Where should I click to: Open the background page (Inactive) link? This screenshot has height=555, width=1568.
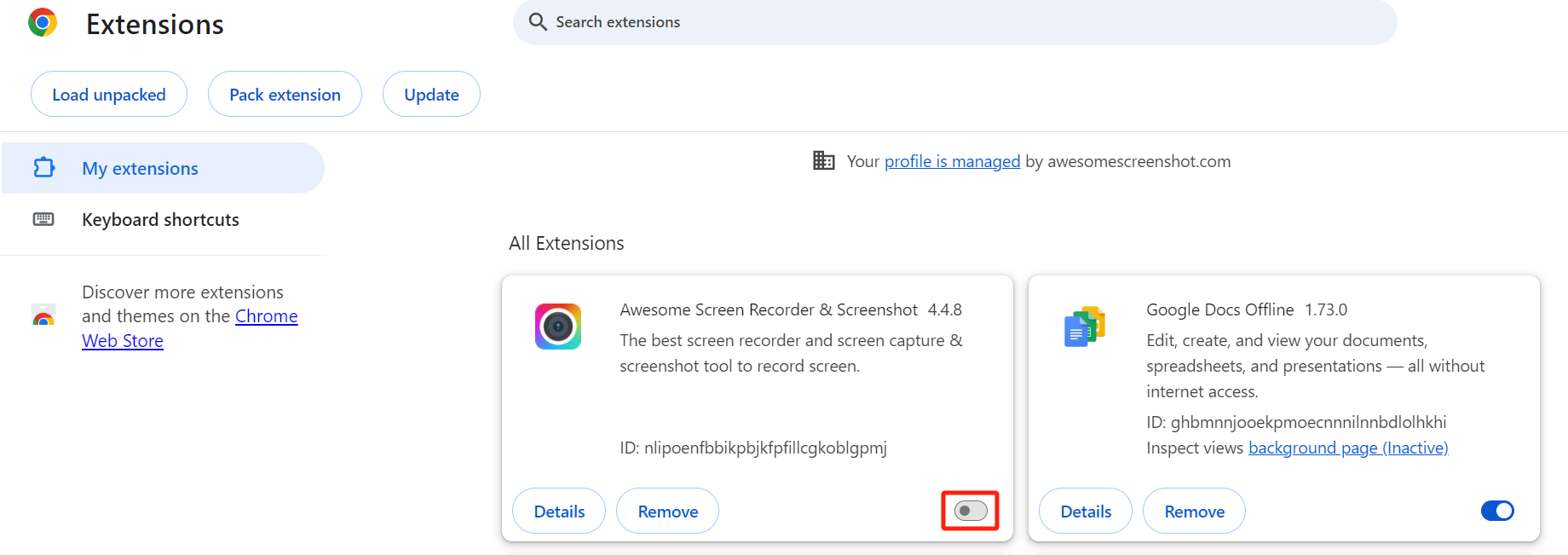pos(1348,448)
